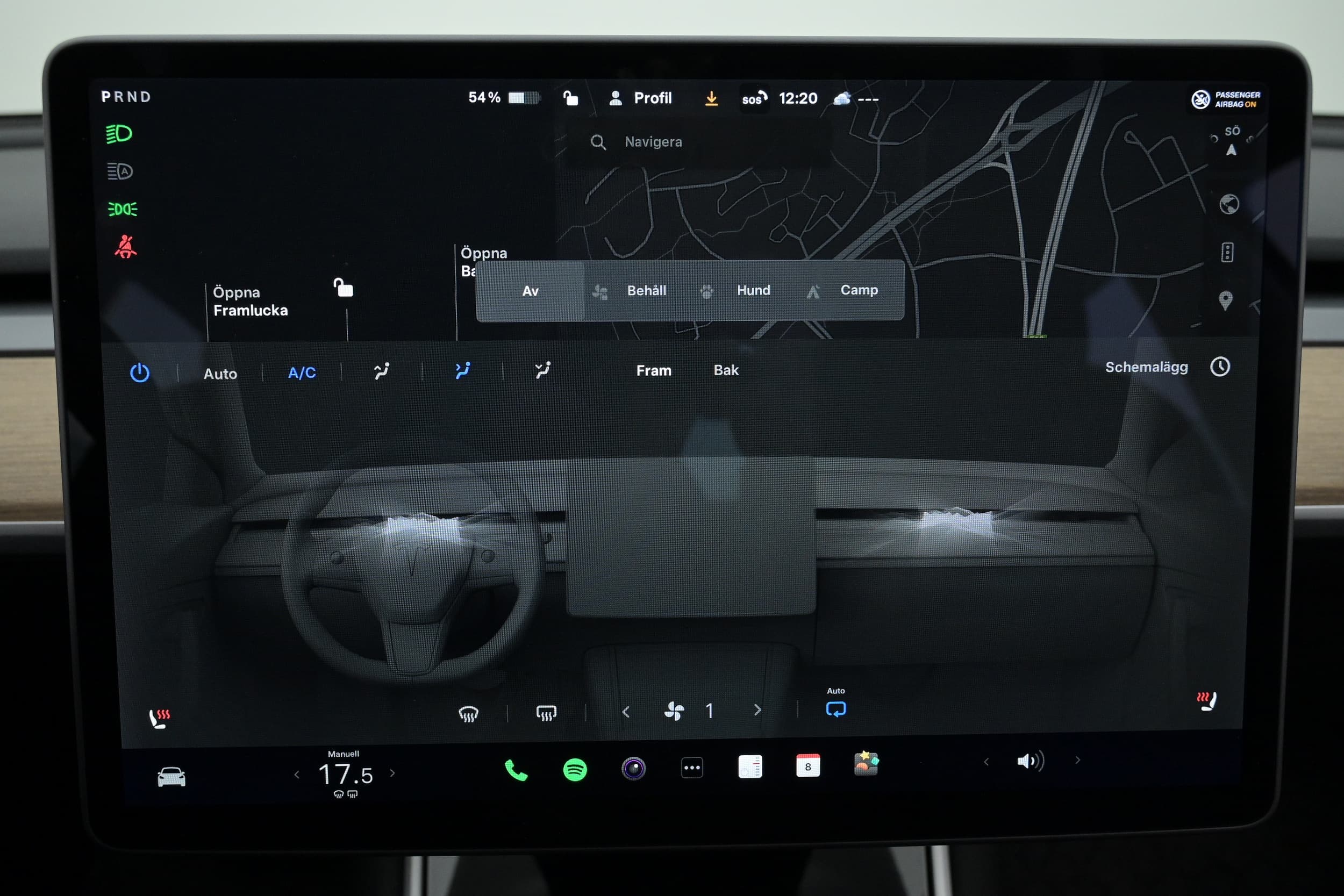Tap Schemalägg to schedule climate

(1146, 367)
